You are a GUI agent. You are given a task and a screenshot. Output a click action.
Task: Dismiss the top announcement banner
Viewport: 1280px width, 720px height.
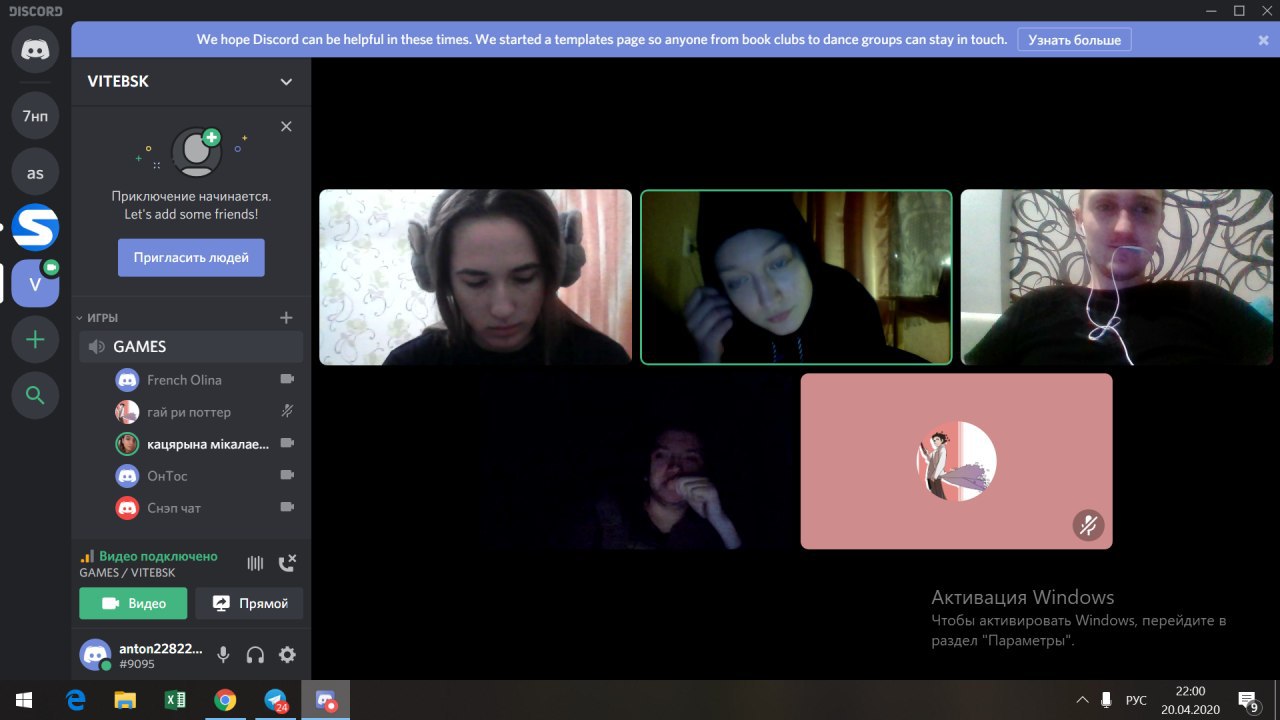pyautogui.click(x=1263, y=40)
